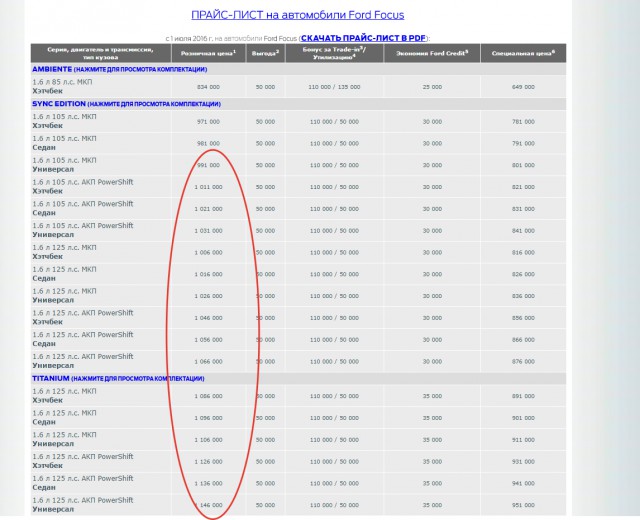Screen dimensions: 640x520
Task: Select the 649 000 special price cell
Action: pos(523,87)
